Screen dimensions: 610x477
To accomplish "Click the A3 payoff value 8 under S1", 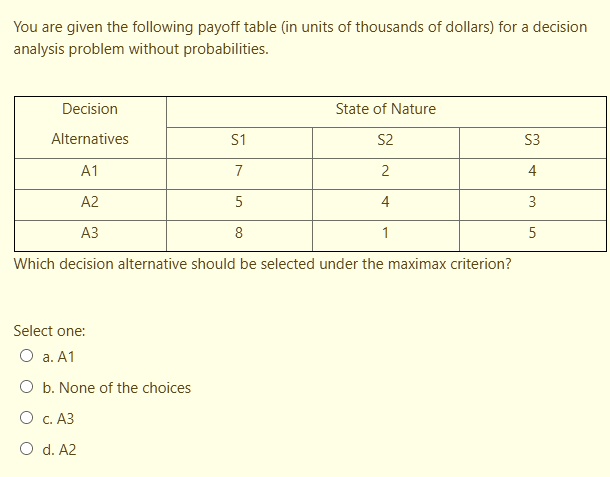I will point(238,233).
